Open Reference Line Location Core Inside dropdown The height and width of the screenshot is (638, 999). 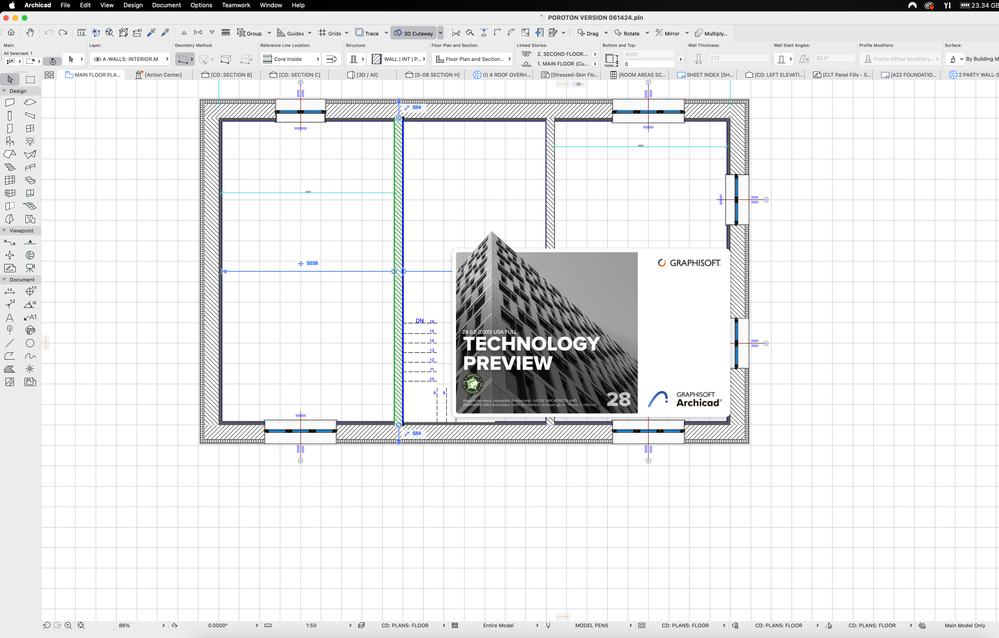point(291,59)
